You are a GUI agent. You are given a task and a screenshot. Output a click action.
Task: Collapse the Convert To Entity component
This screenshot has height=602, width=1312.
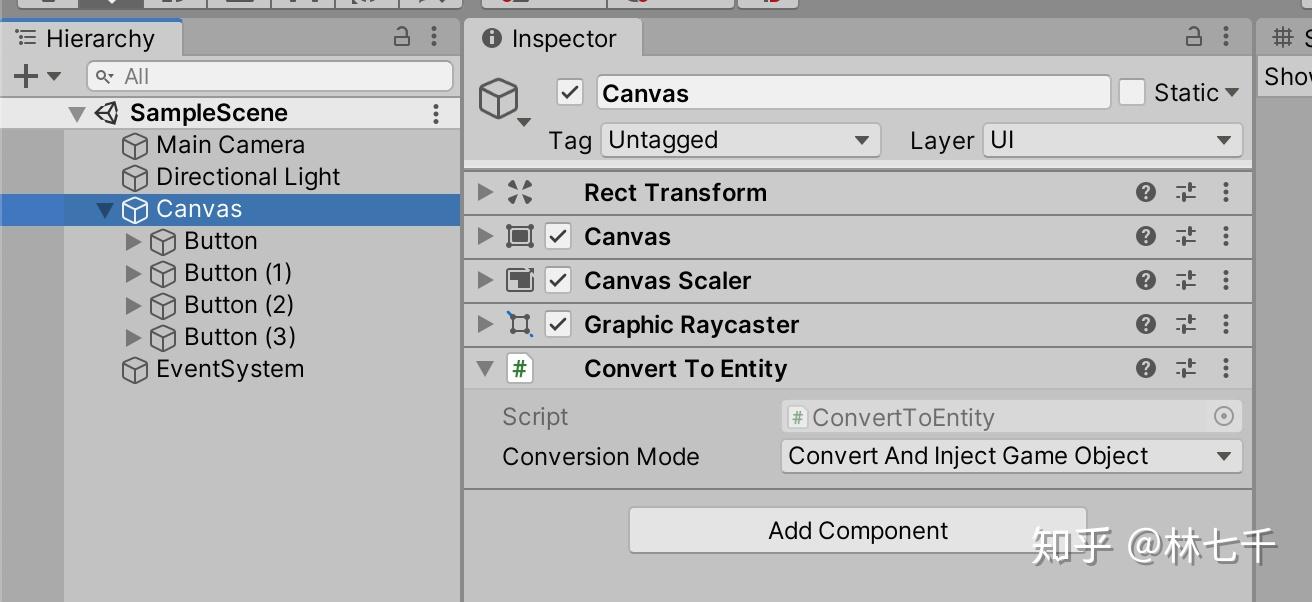(x=484, y=368)
